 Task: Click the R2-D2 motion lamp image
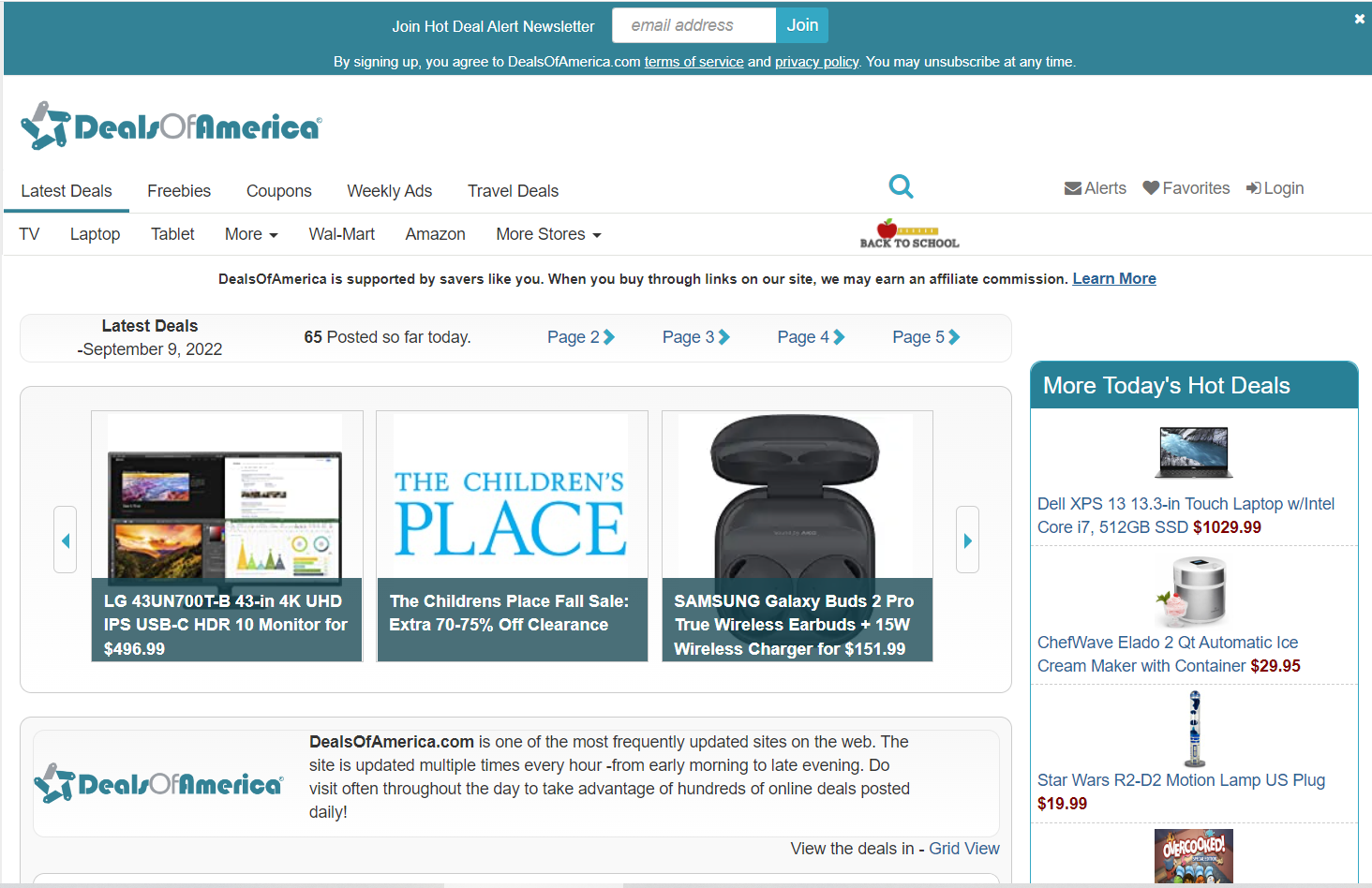coord(1195,729)
